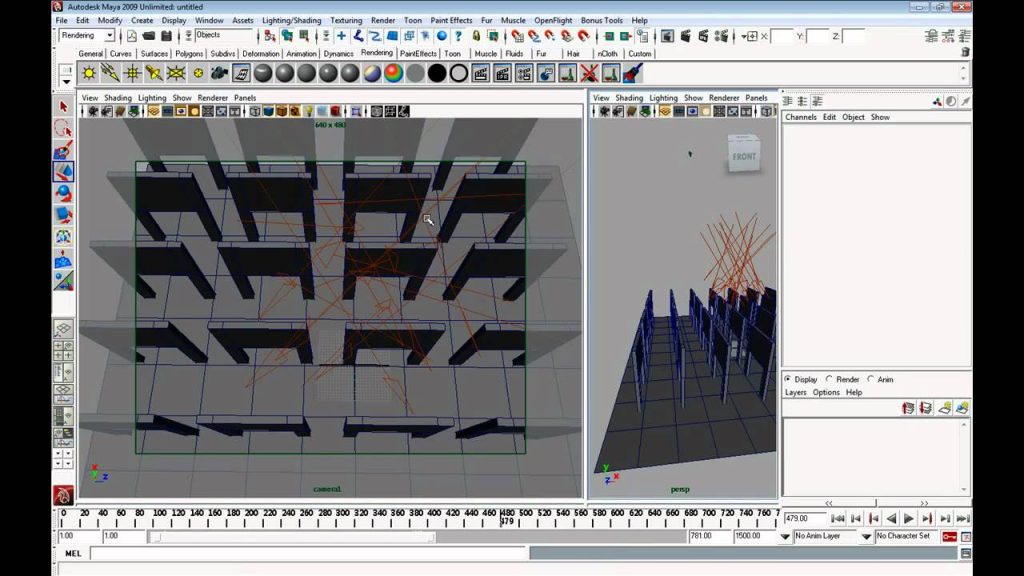
Task: Select the Anim radio button
Action: (x=871, y=379)
